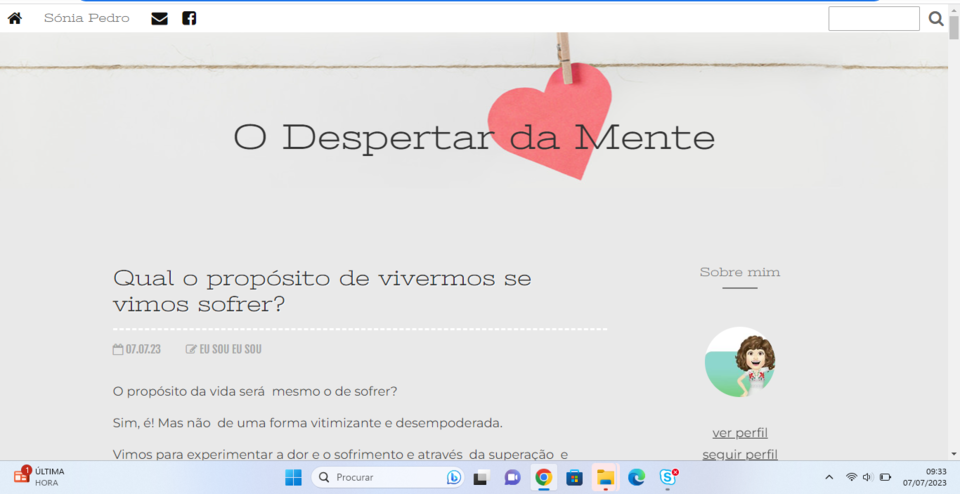This screenshot has height=494, width=960.
Task: Open the Última Hora news widget
Action: [x=39, y=477]
